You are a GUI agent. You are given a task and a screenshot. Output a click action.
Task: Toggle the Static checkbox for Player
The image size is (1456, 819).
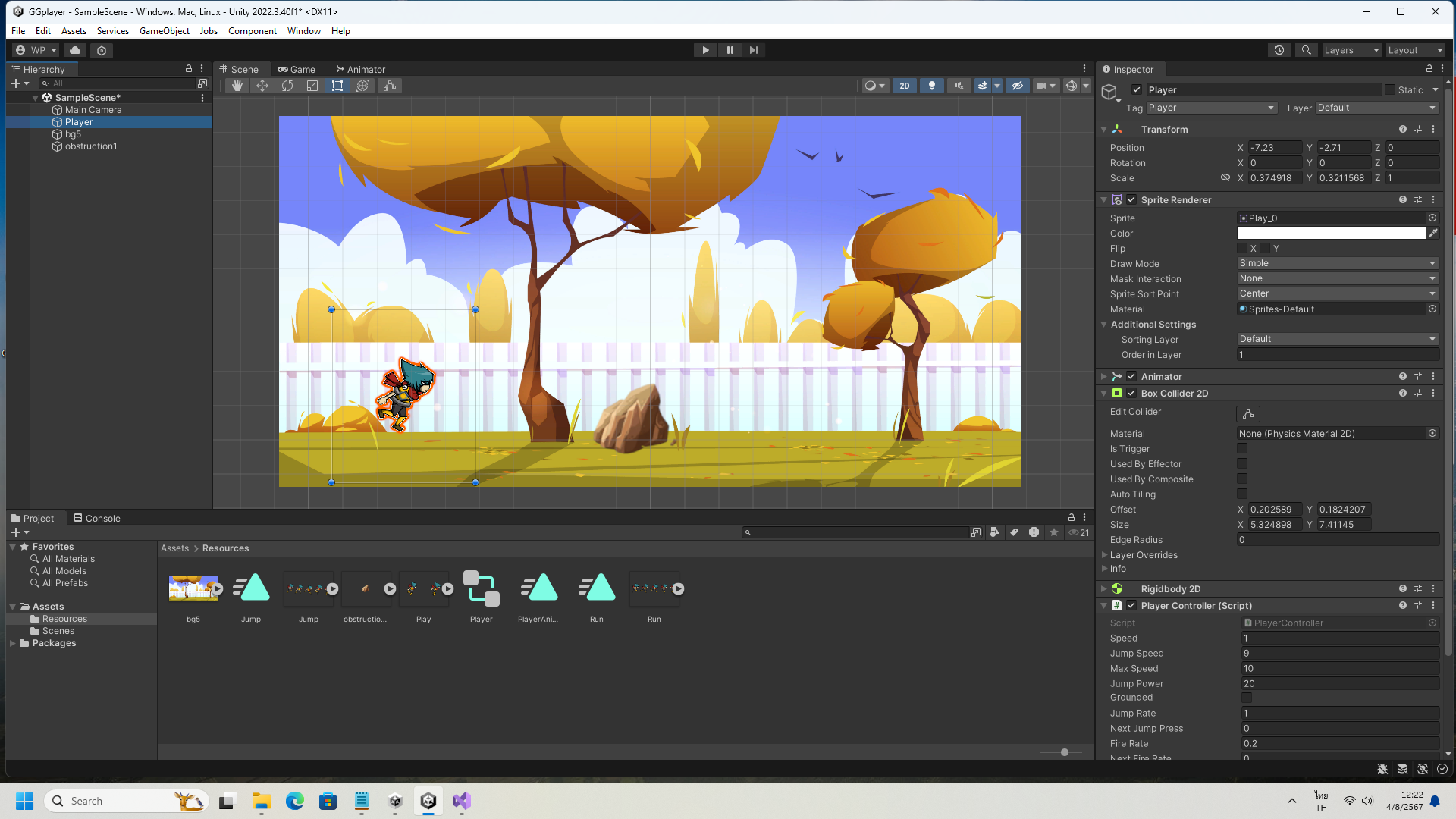(x=1390, y=89)
